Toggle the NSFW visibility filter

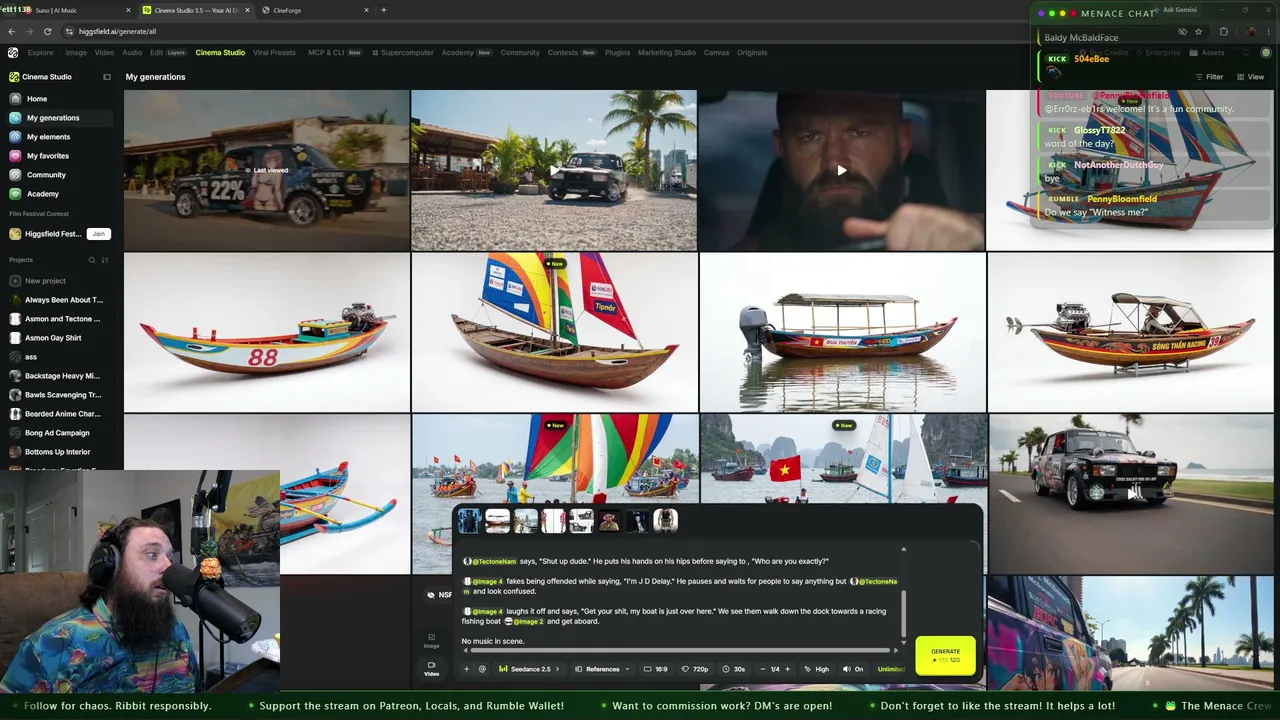(x=438, y=595)
